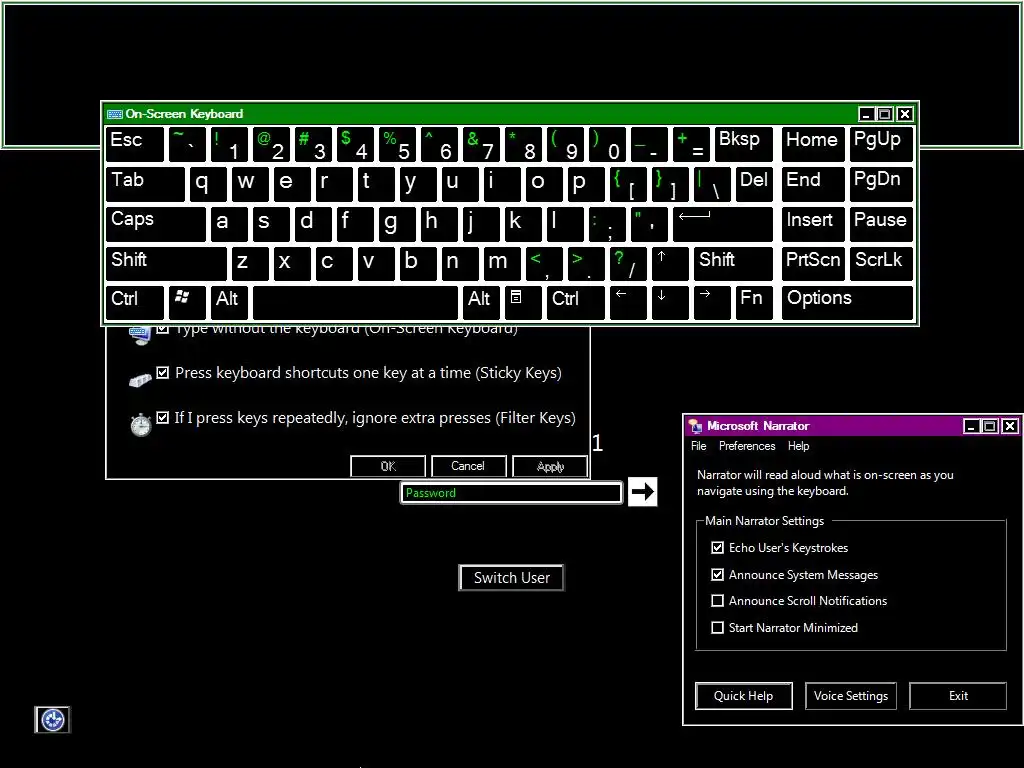Screen dimensions: 1024x768
Task: Click the context menu key on the On-Screen Keyboard
Action: click(x=524, y=302)
